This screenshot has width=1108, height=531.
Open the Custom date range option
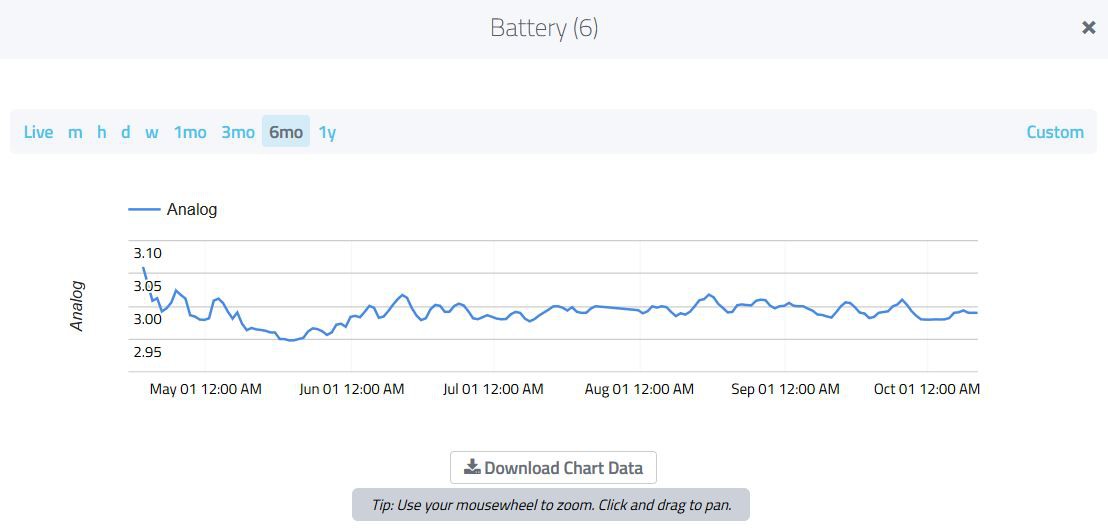[x=1055, y=132]
